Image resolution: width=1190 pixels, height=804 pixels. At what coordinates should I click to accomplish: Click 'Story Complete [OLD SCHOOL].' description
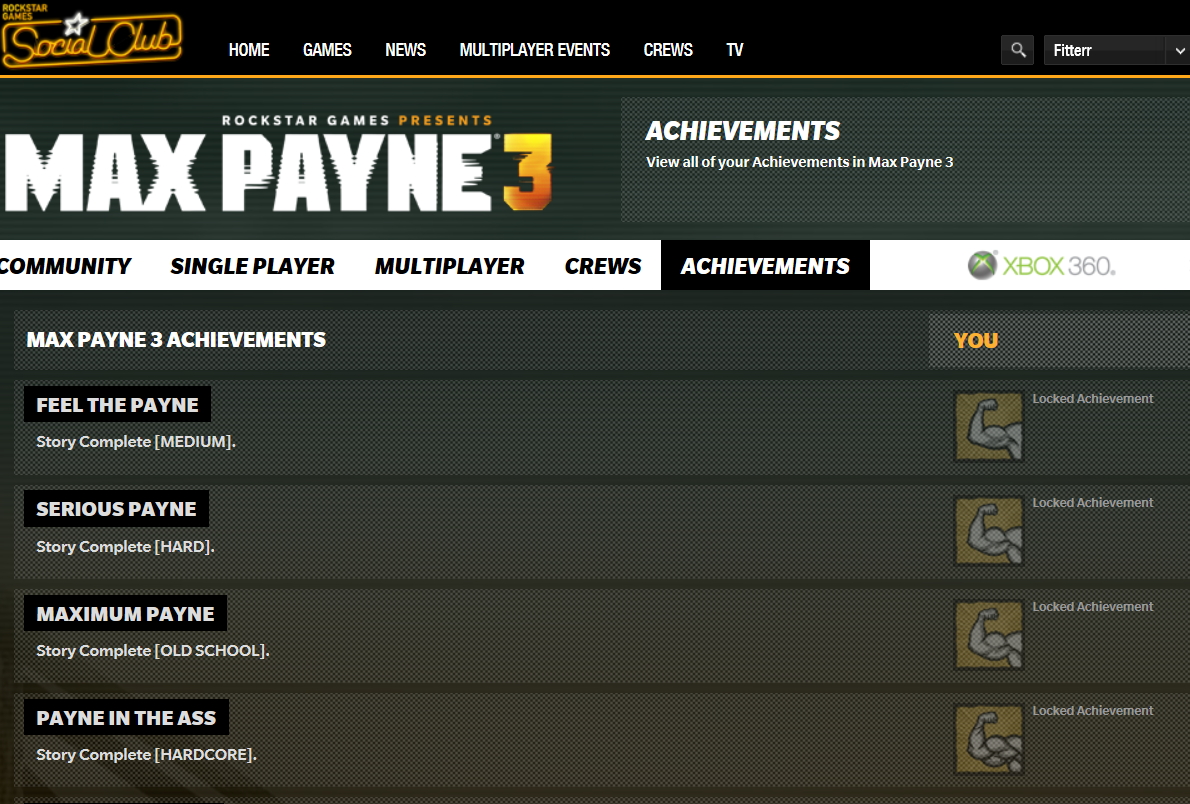(x=153, y=651)
